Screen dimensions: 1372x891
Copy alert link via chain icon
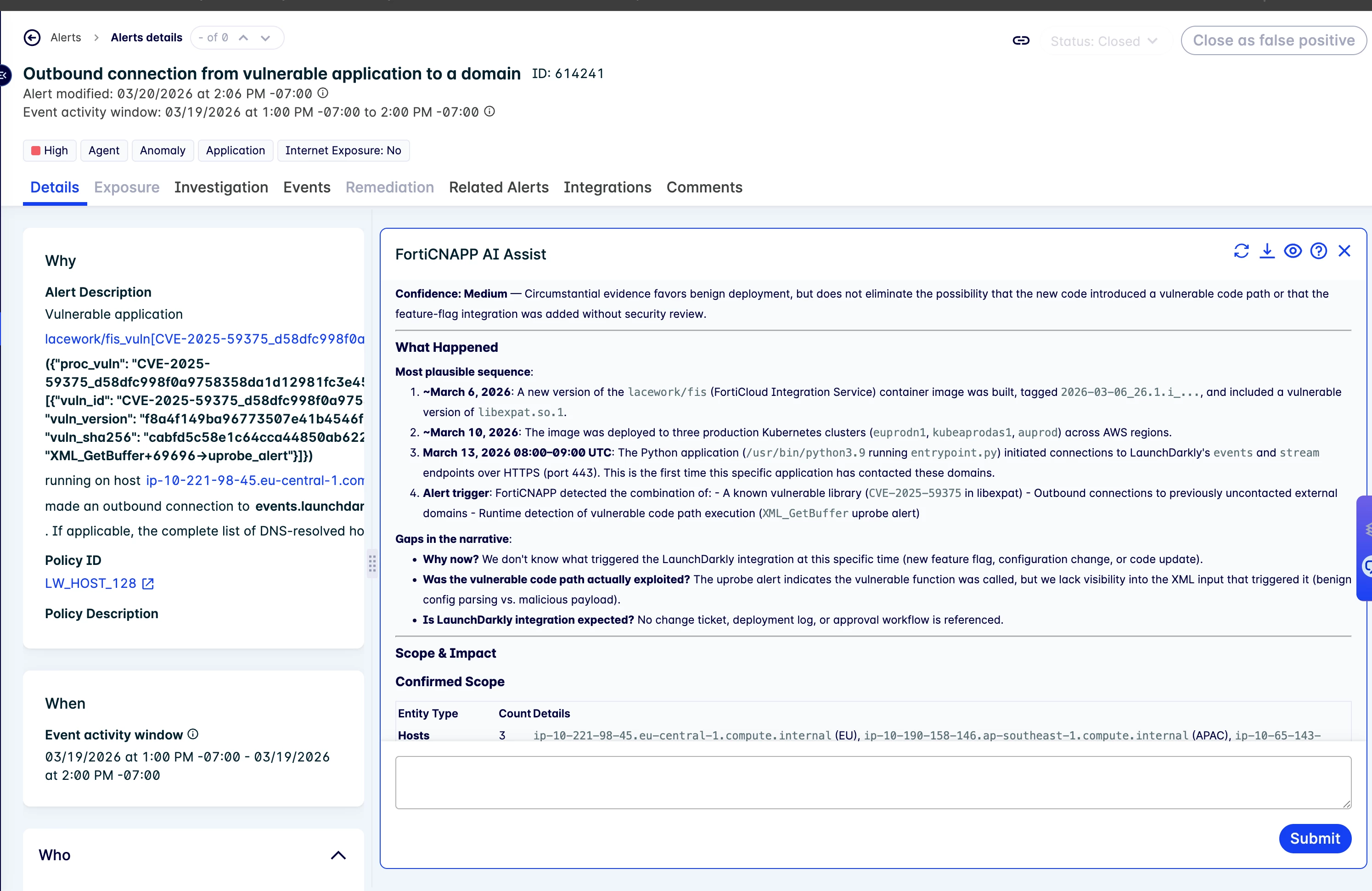(1021, 40)
